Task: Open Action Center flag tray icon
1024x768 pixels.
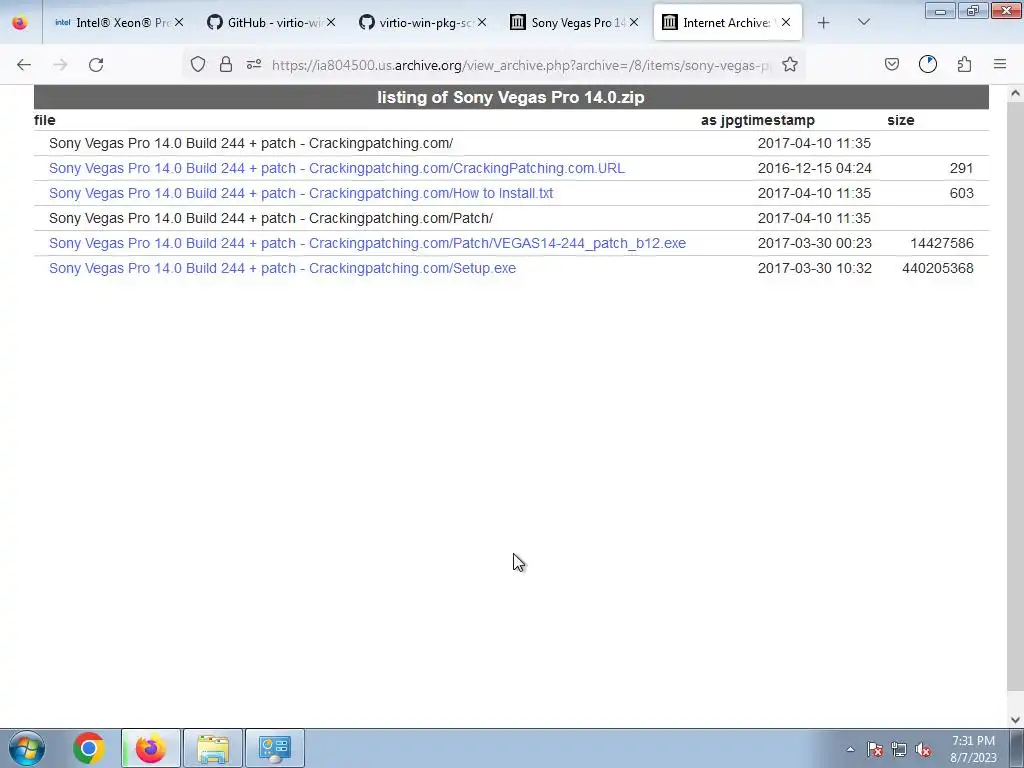Action: (x=874, y=750)
